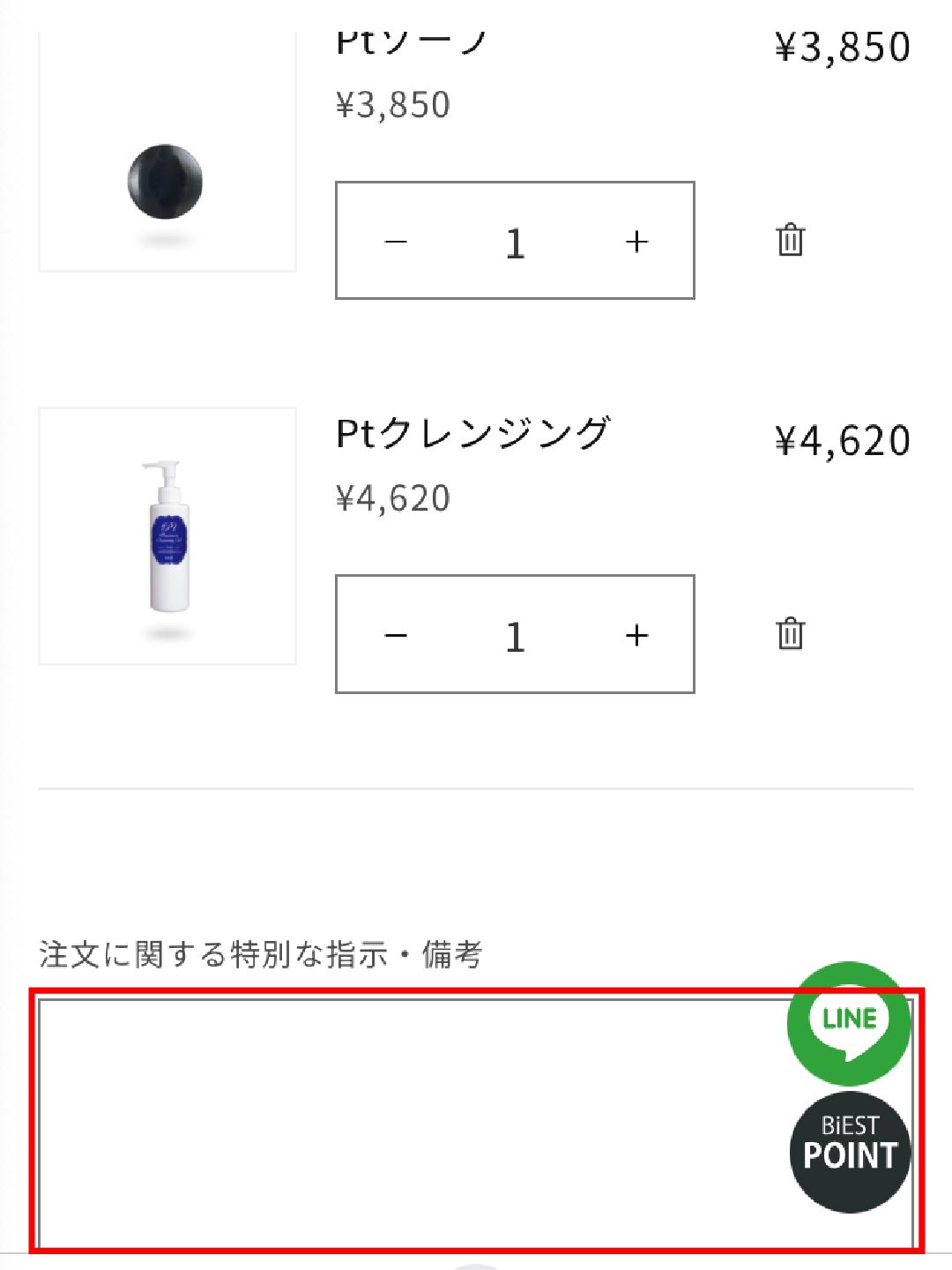
Task: Open the BiEST POINT badge
Action: point(850,1152)
